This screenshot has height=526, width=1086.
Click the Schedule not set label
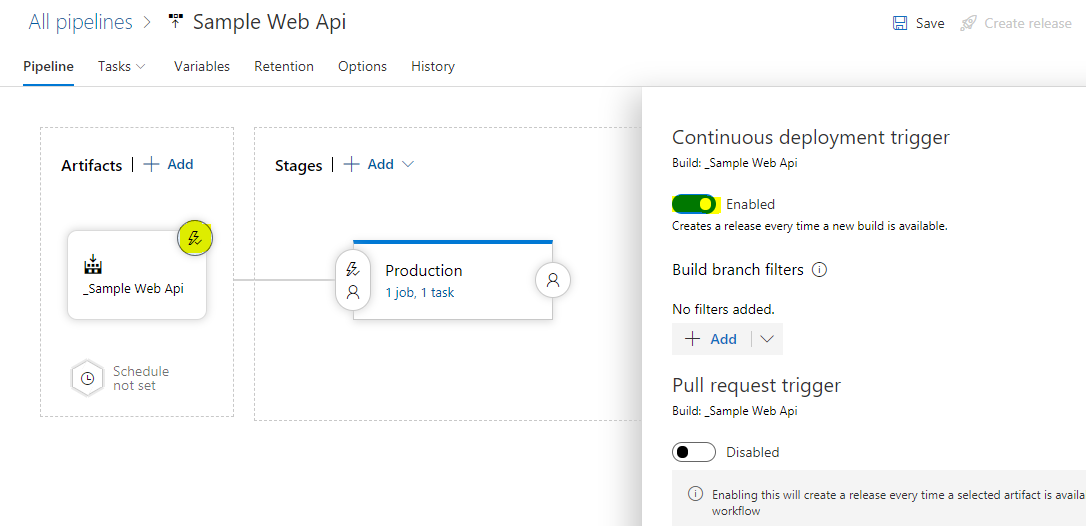[141, 378]
